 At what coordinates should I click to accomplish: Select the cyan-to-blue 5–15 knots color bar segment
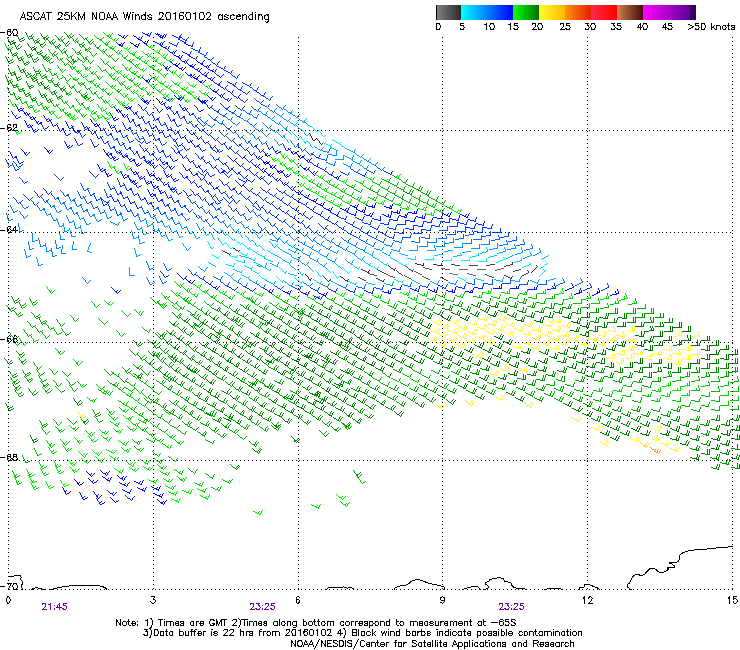487,12
